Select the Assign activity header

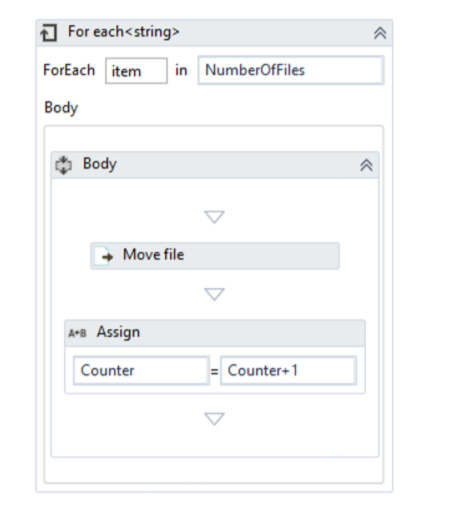(215, 333)
